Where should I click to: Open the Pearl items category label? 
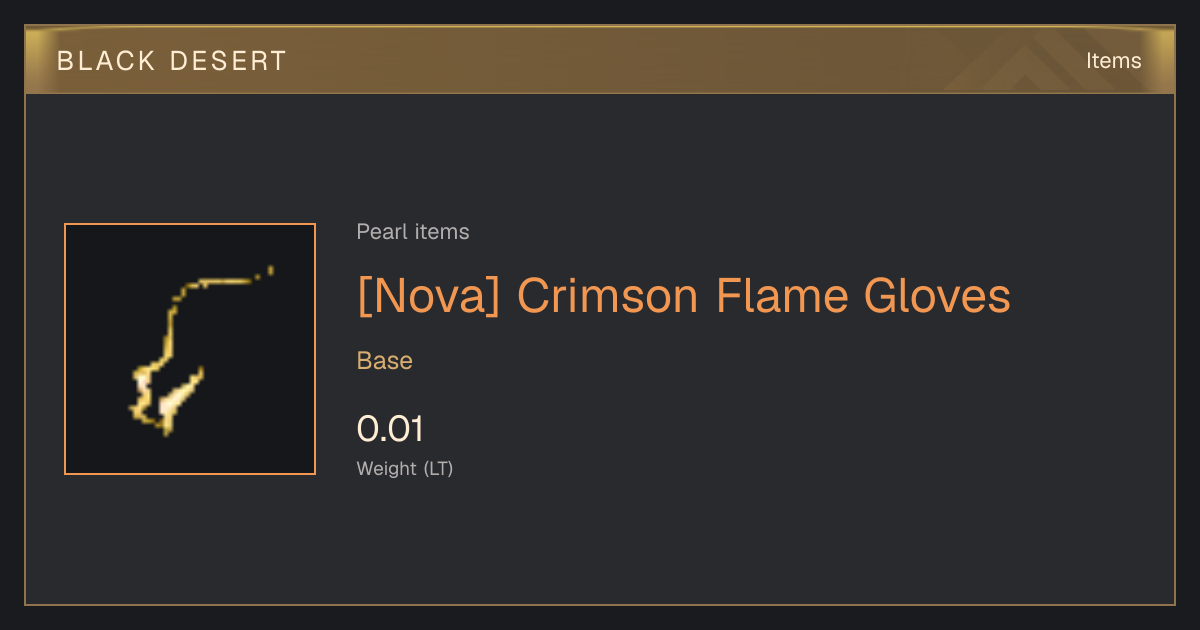413,232
